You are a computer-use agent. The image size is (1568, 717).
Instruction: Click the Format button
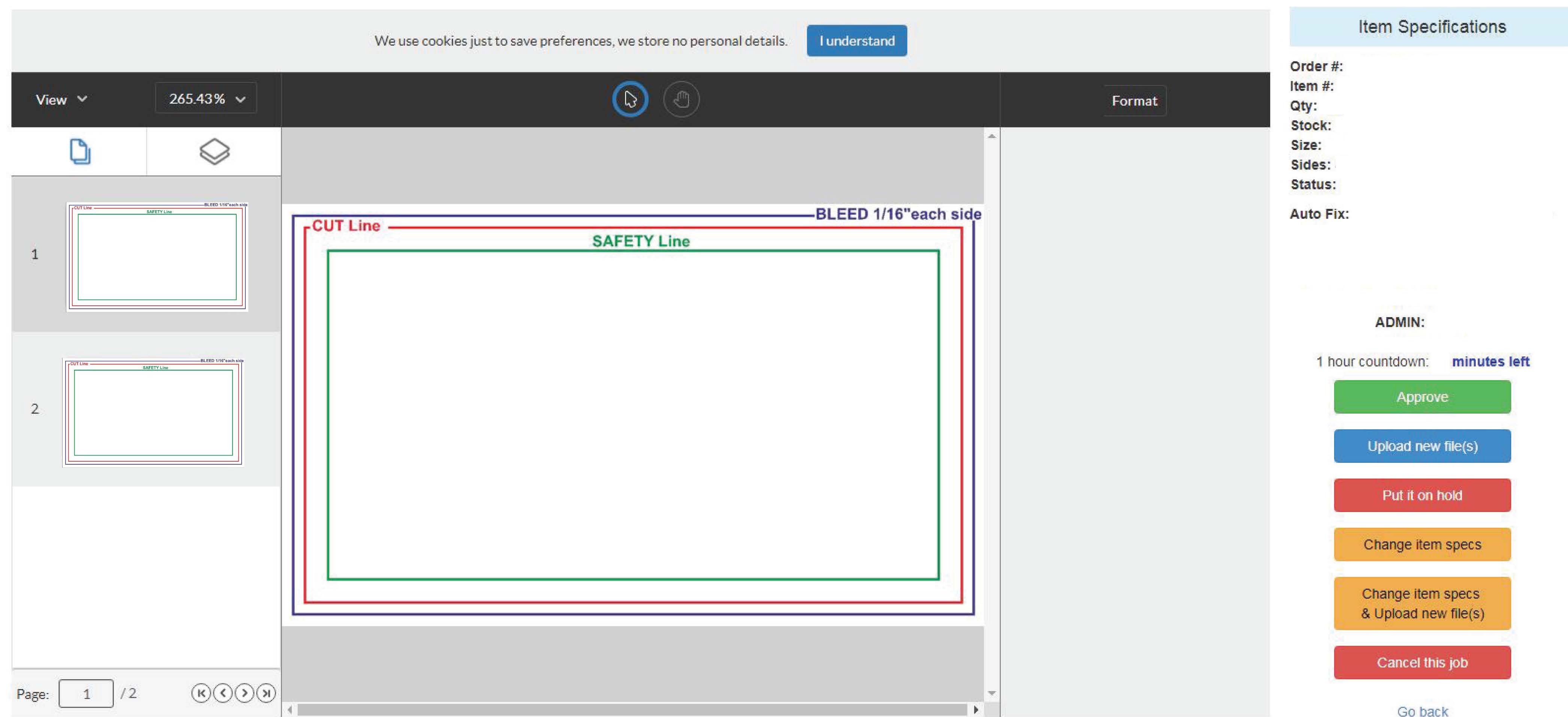(1135, 100)
